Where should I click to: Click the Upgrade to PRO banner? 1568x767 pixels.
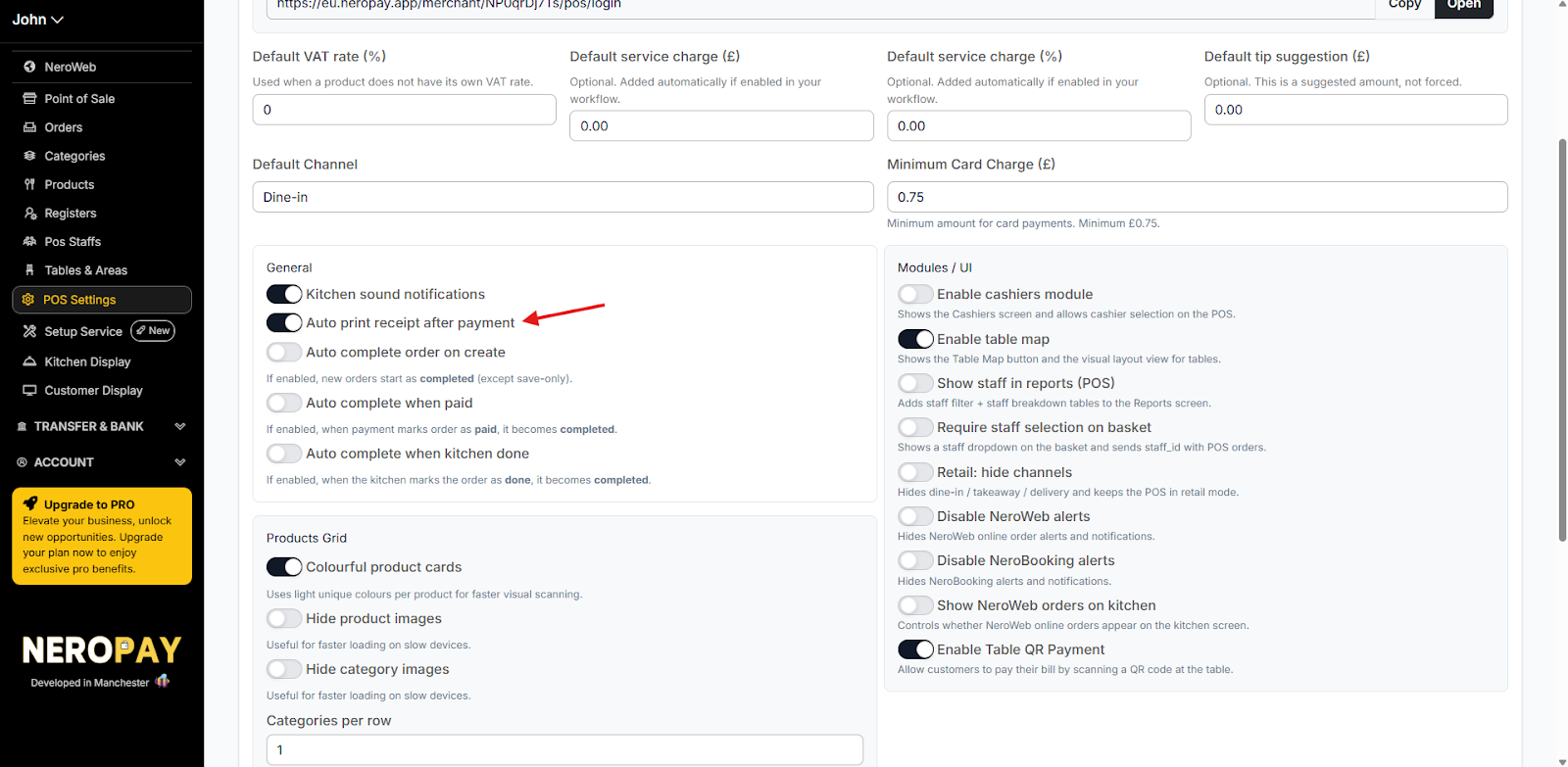(x=102, y=536)
